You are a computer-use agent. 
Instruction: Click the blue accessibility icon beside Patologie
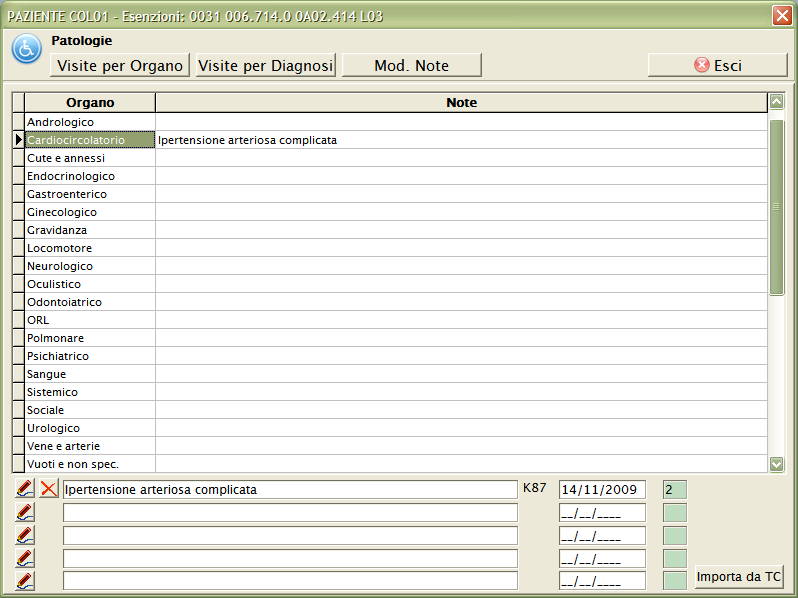26,49
